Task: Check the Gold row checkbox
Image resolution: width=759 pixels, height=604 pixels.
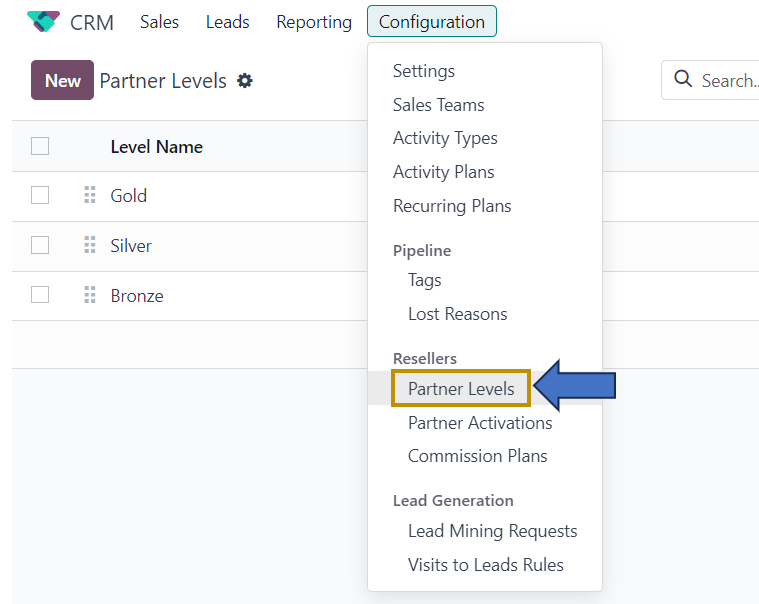Action: (x=40, y=195)
